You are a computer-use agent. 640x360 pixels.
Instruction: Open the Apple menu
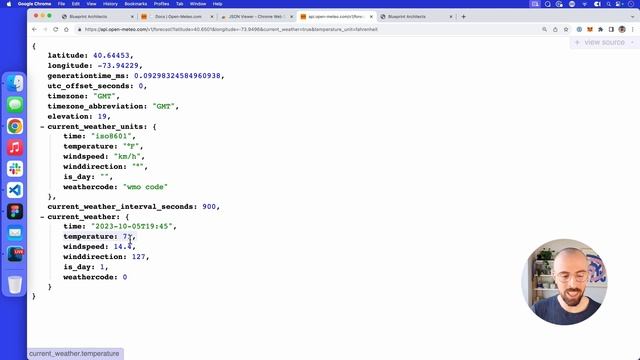(9, 4)
